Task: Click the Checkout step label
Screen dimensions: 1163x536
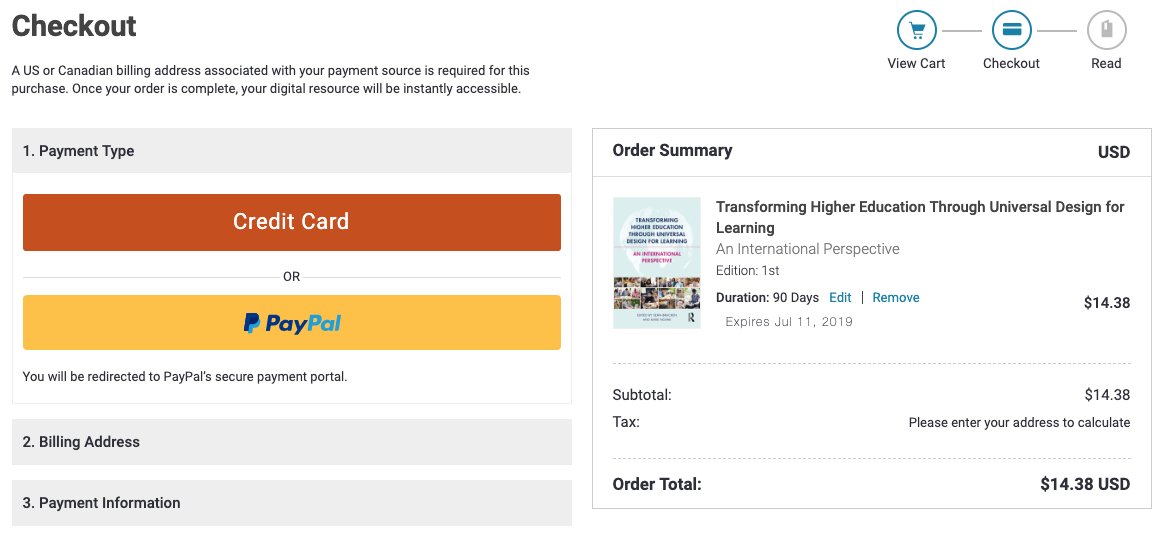Action: coord(1011,63)
